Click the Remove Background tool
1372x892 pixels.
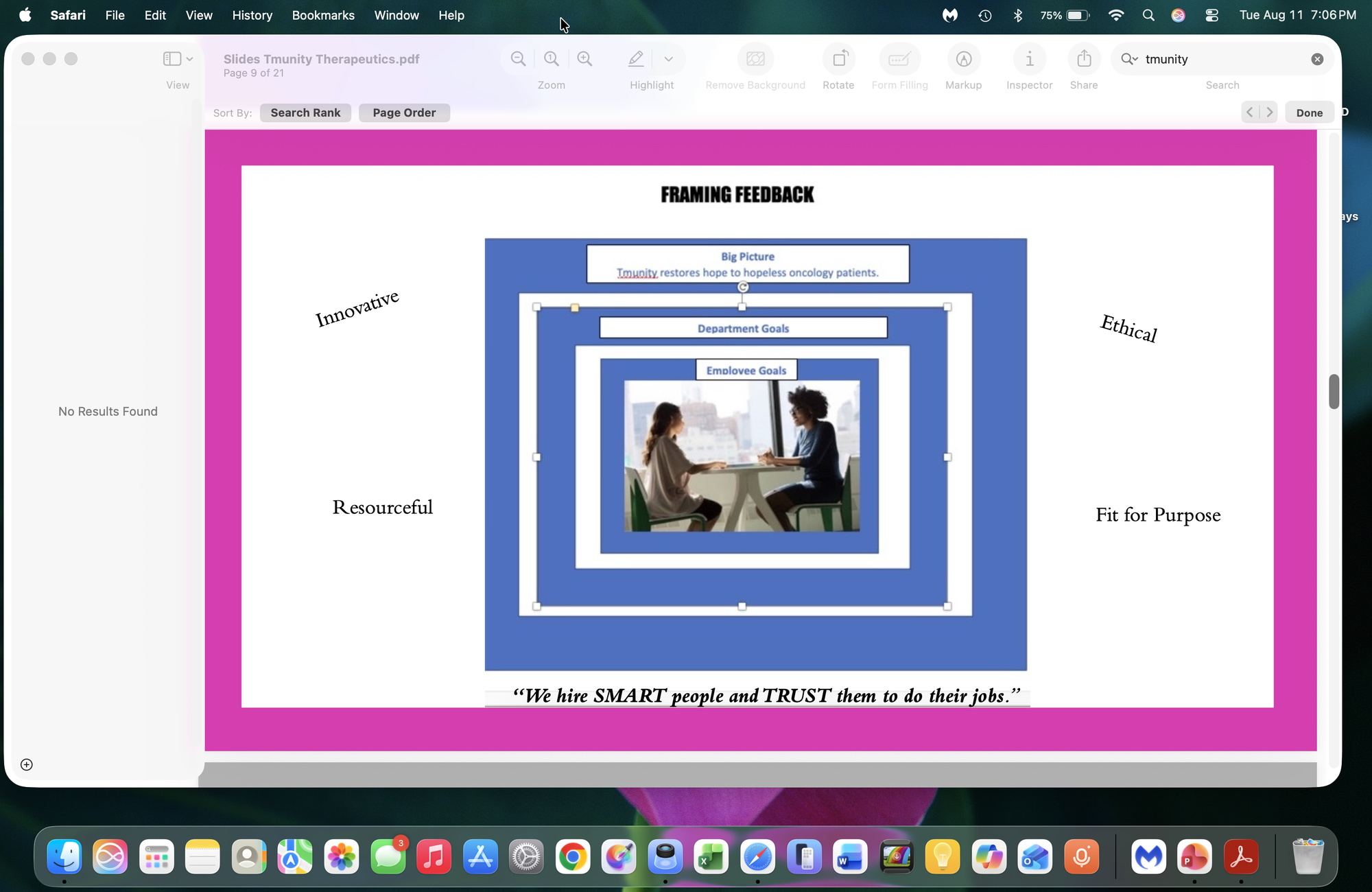pos(755,59)
